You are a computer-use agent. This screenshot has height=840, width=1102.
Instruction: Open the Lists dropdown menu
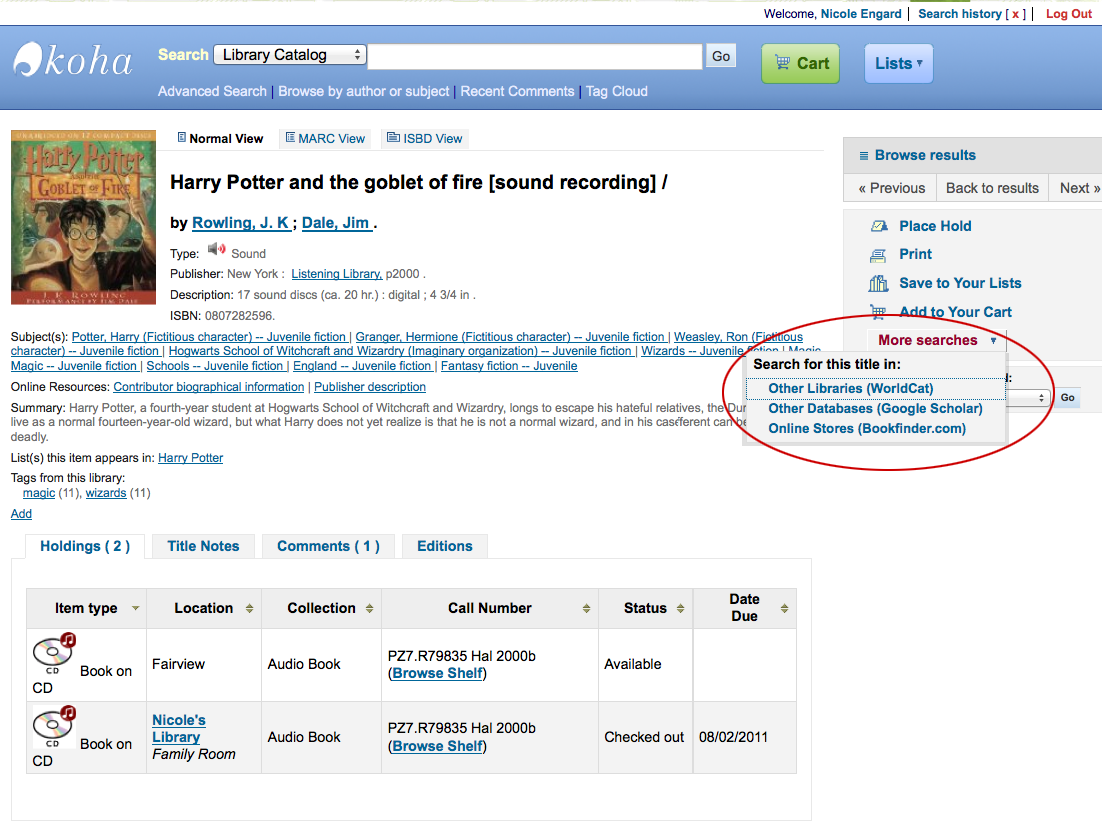coord(898,63)
